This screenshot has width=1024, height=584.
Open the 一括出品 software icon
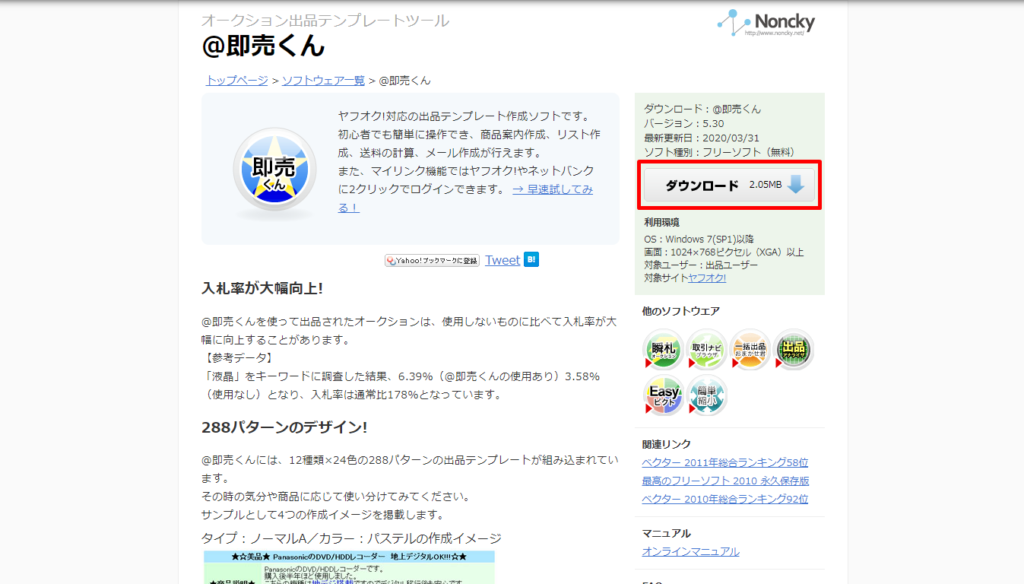point(750,349)
